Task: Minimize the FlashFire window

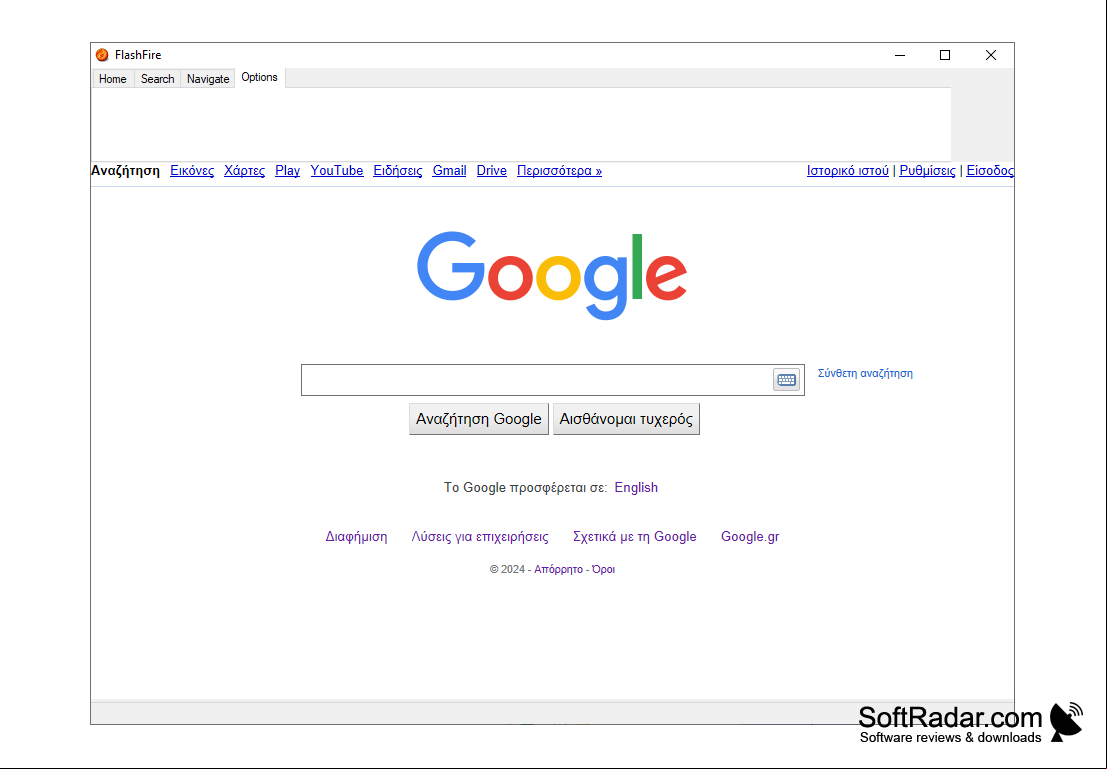Action: point(900,55)
